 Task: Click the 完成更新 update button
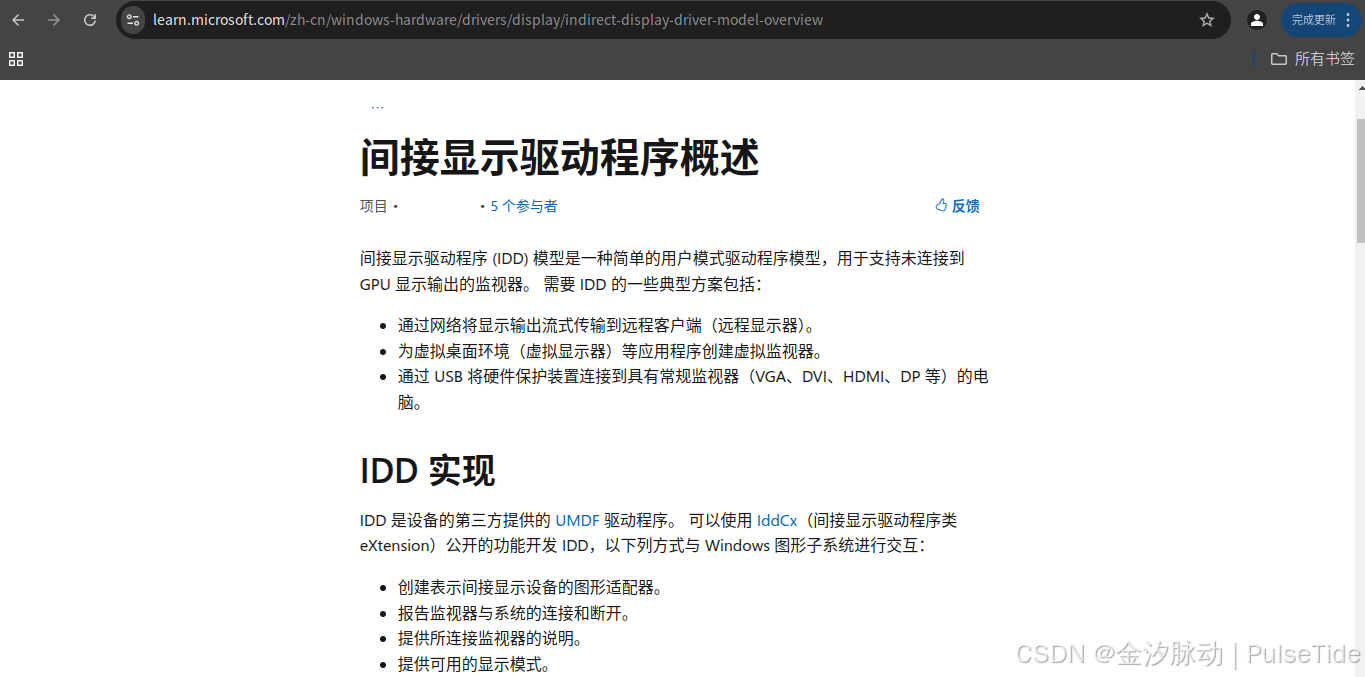1313,20
